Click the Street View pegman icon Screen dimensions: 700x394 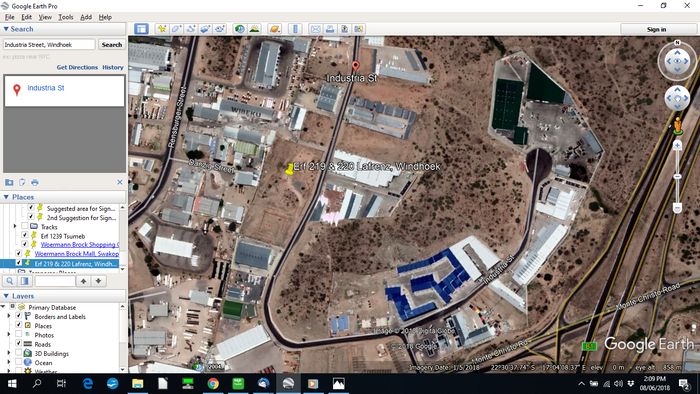(x=678, y=125)
